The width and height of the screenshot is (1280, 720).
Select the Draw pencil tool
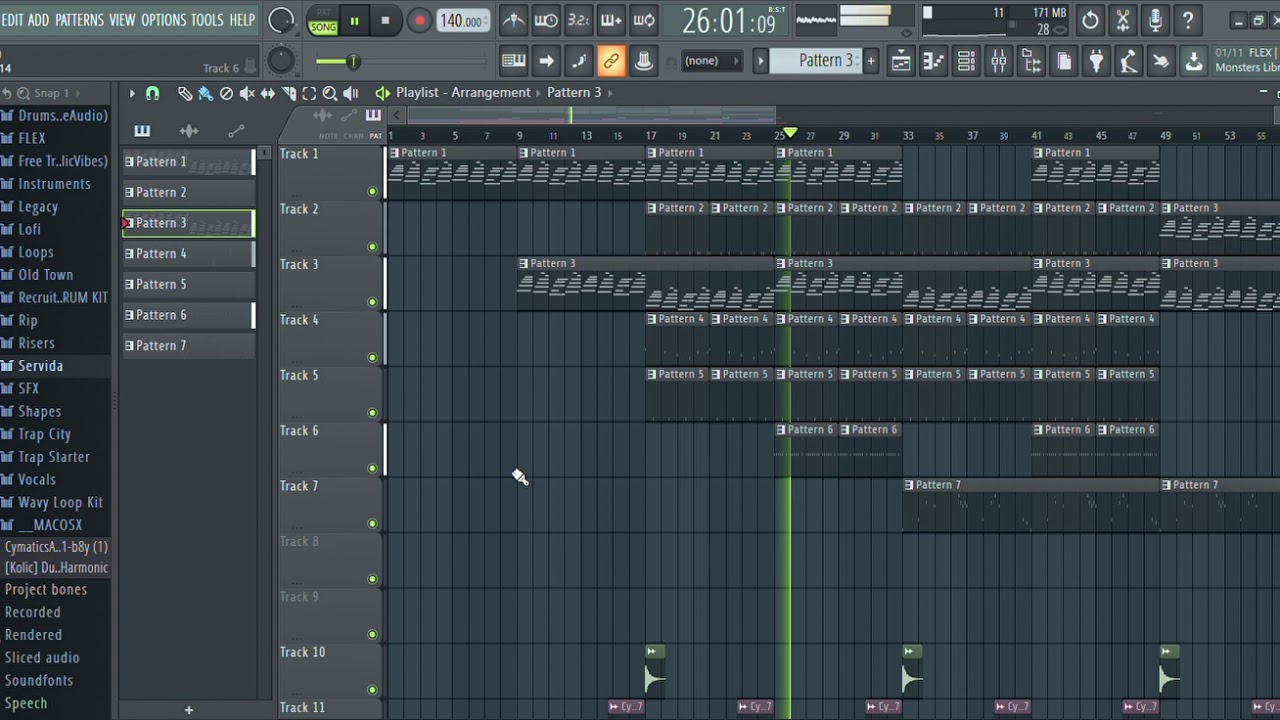(185, 93)
